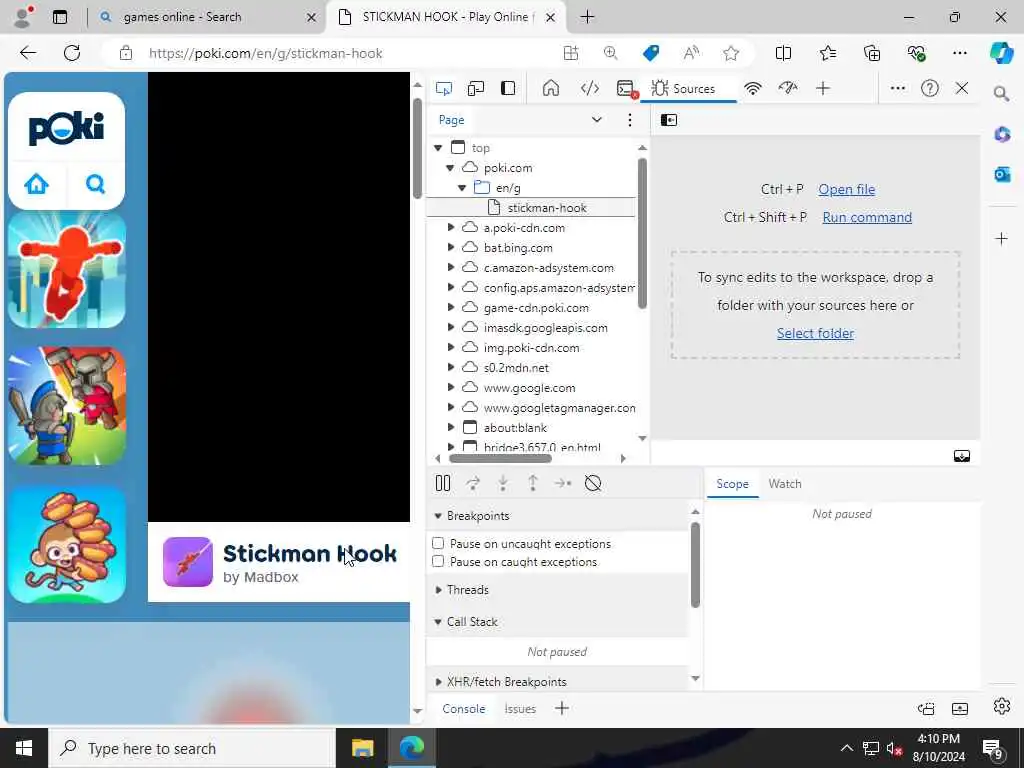Open the DevTools Welcome home icon

[551, 88]
